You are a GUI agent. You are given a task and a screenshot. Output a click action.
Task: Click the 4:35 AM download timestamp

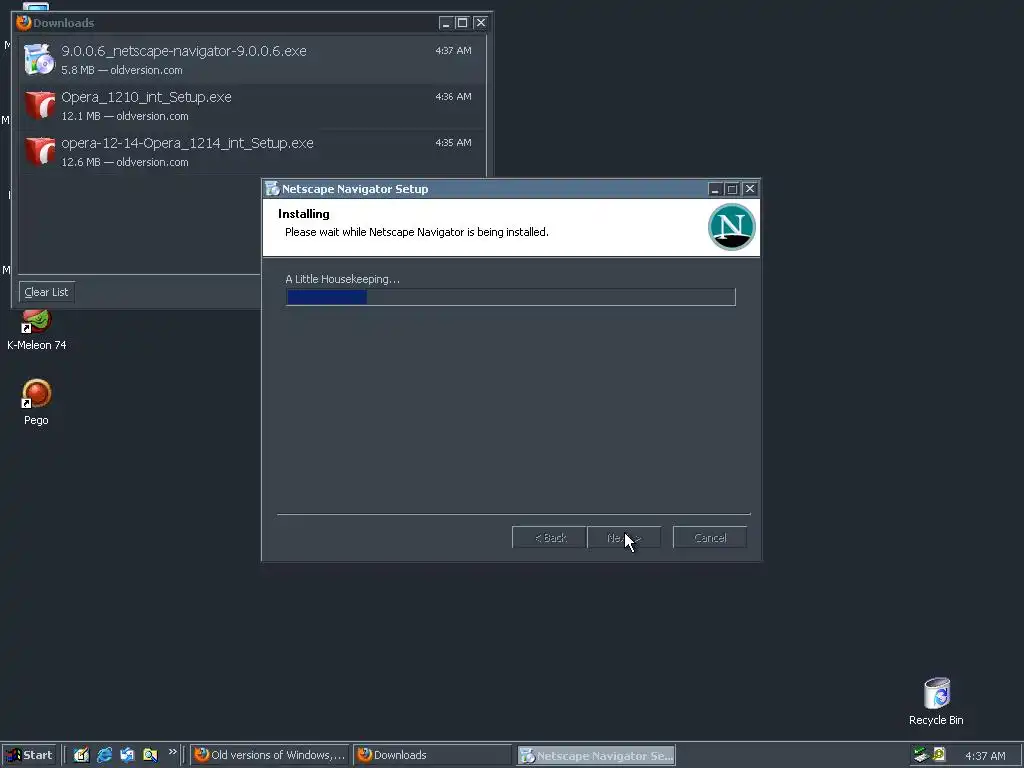453,142
